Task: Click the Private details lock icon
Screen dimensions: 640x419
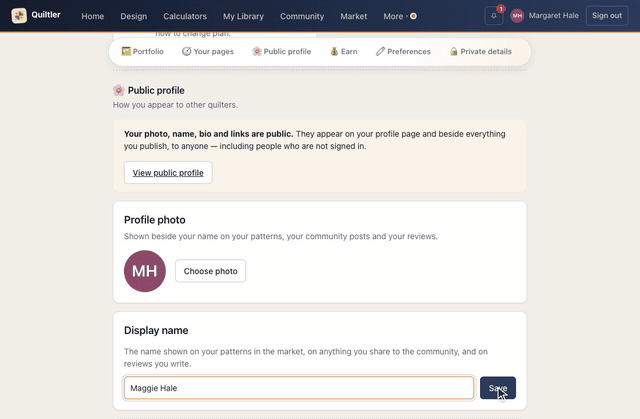Action: tap(453, 51)
